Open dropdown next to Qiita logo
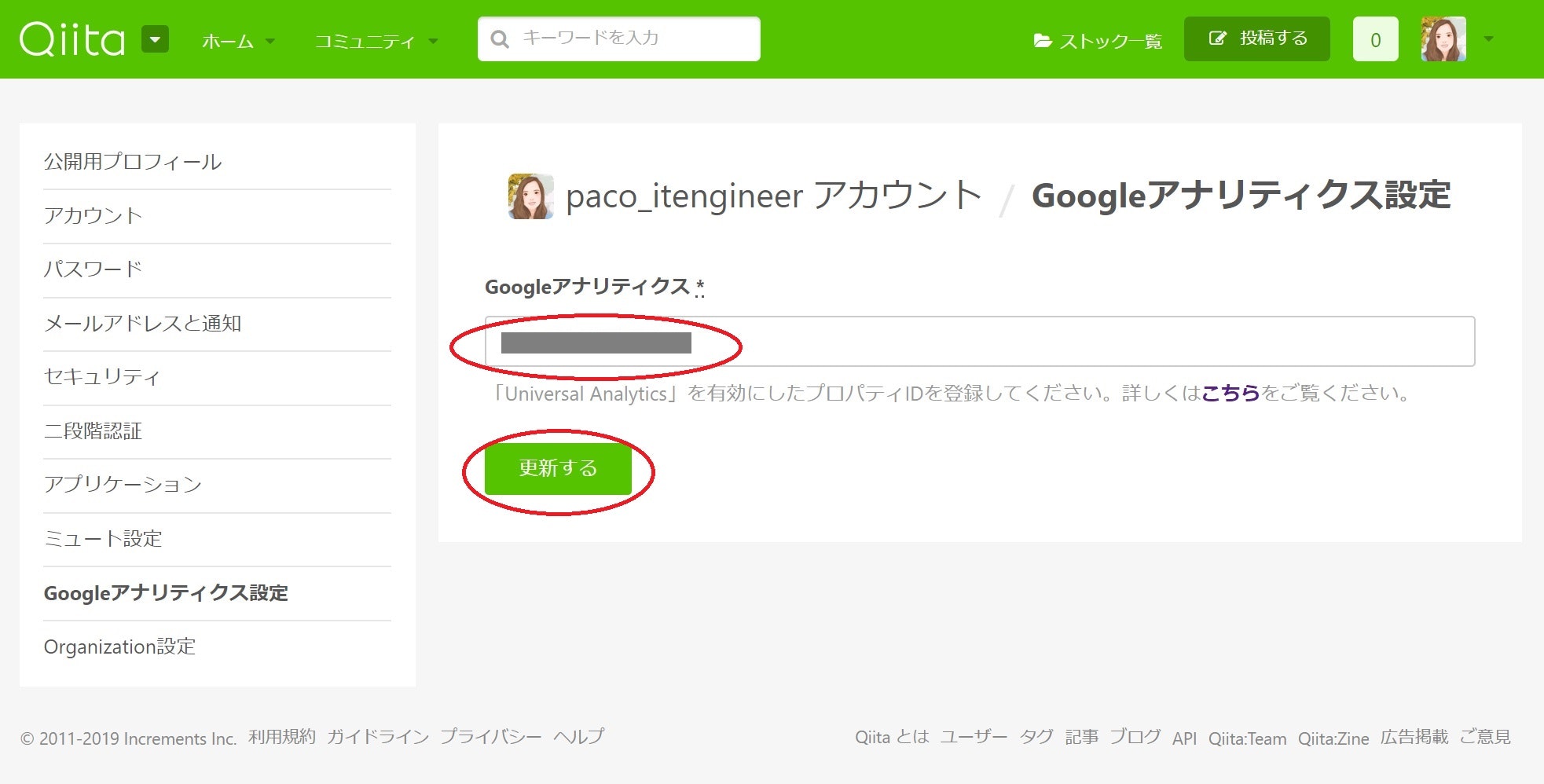This screenshot has width=1544, height=784. pos(155,38)
